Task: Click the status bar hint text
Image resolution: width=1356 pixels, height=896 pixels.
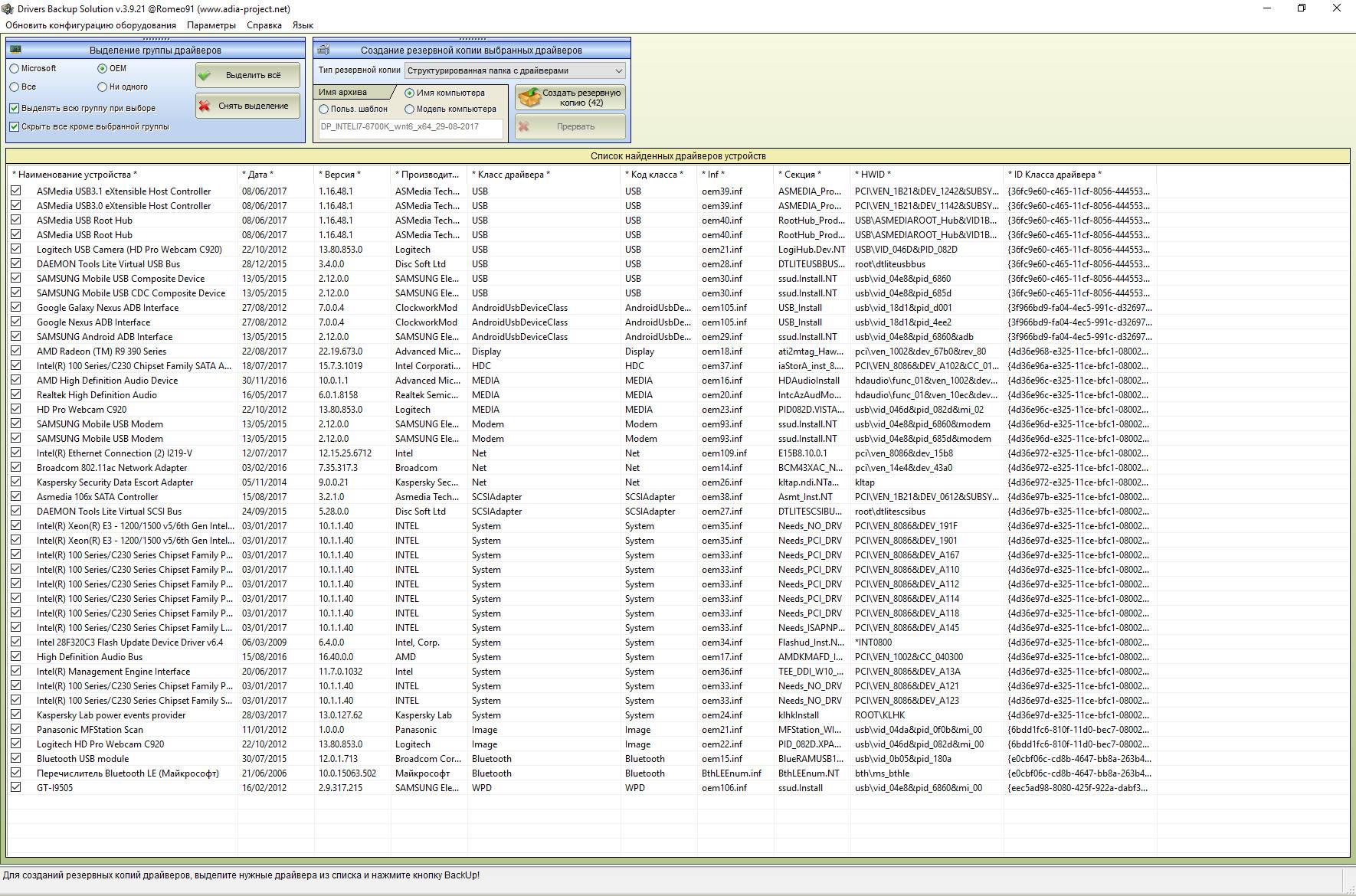Action: click(x=241, y=875)
